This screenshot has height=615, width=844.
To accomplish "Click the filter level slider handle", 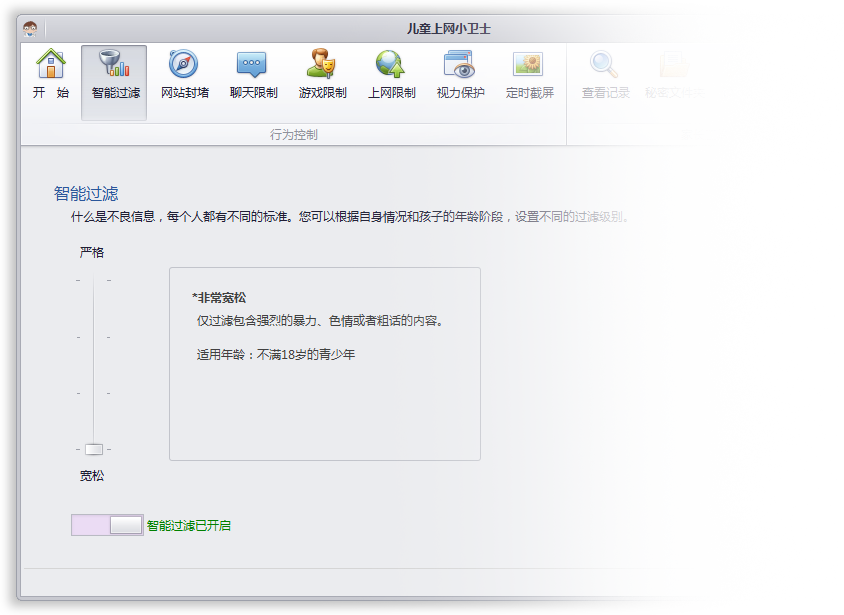I will tap(94, 449).
